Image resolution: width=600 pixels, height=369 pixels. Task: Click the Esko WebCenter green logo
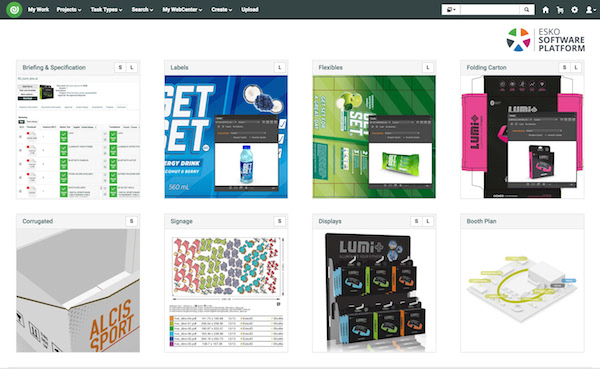pos(14,9)
